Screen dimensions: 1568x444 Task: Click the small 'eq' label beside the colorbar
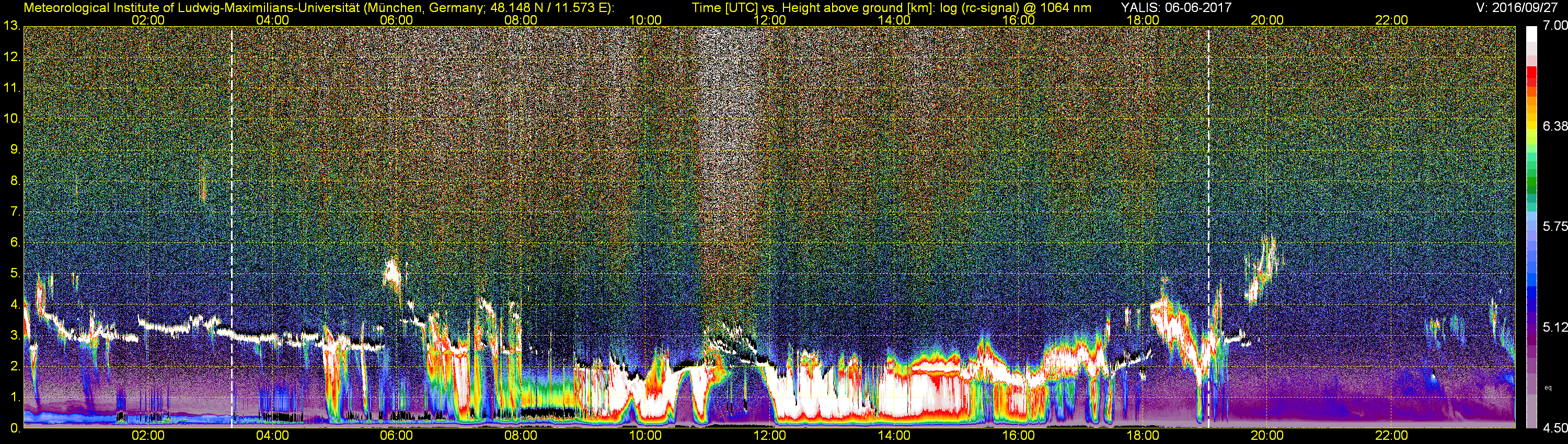click(x=1549, y=387)
